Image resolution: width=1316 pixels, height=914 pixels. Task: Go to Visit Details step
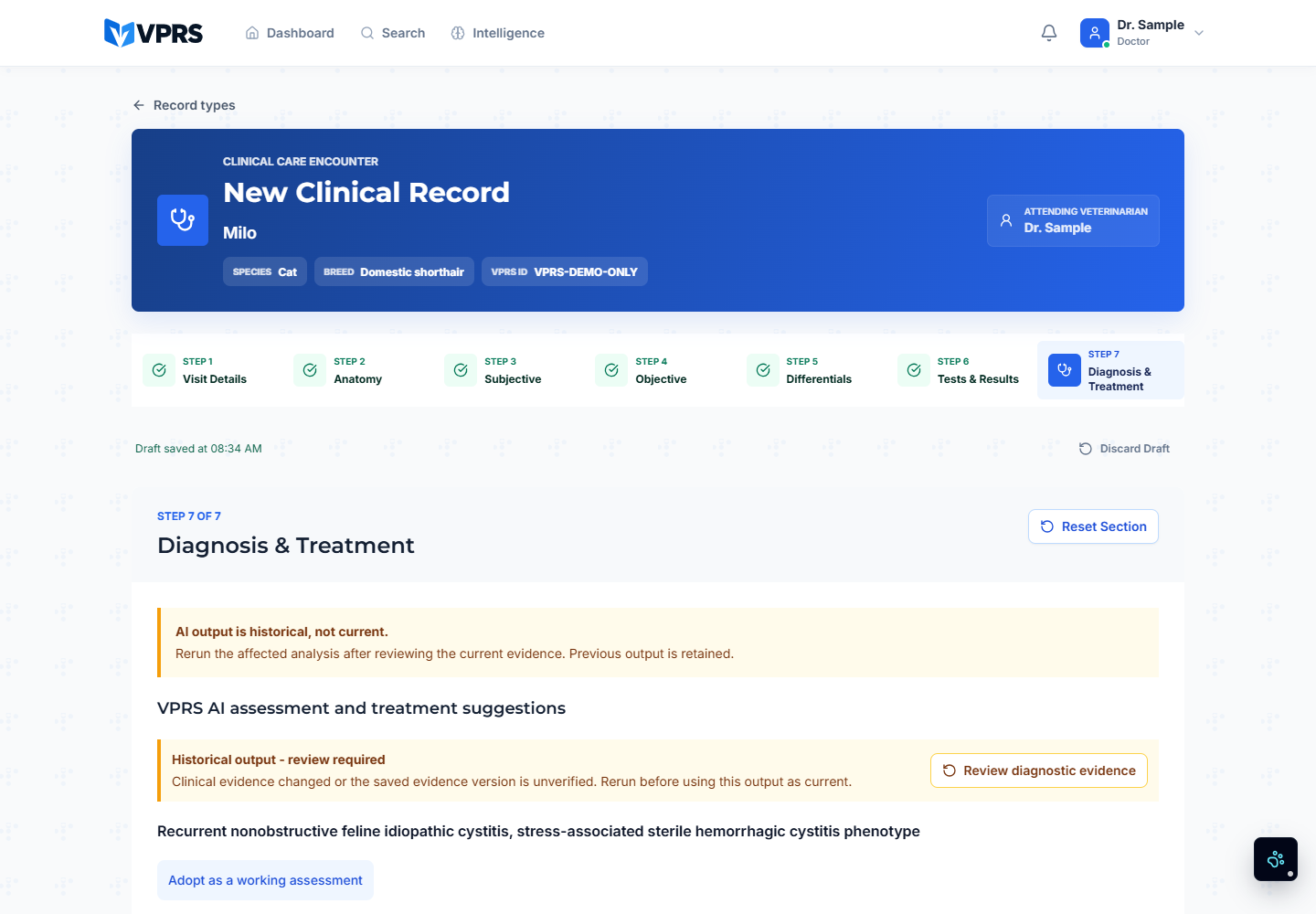click(204, 370)
